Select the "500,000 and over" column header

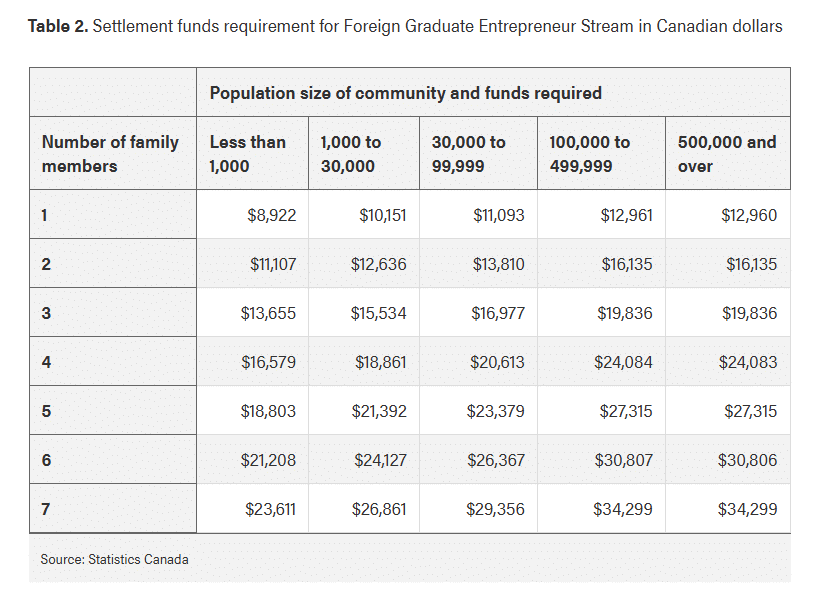(726, 154)
